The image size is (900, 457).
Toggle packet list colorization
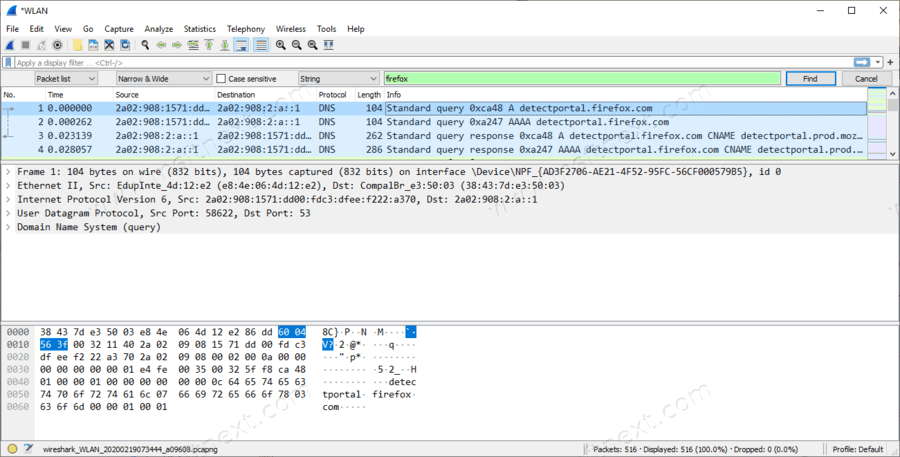261,45
